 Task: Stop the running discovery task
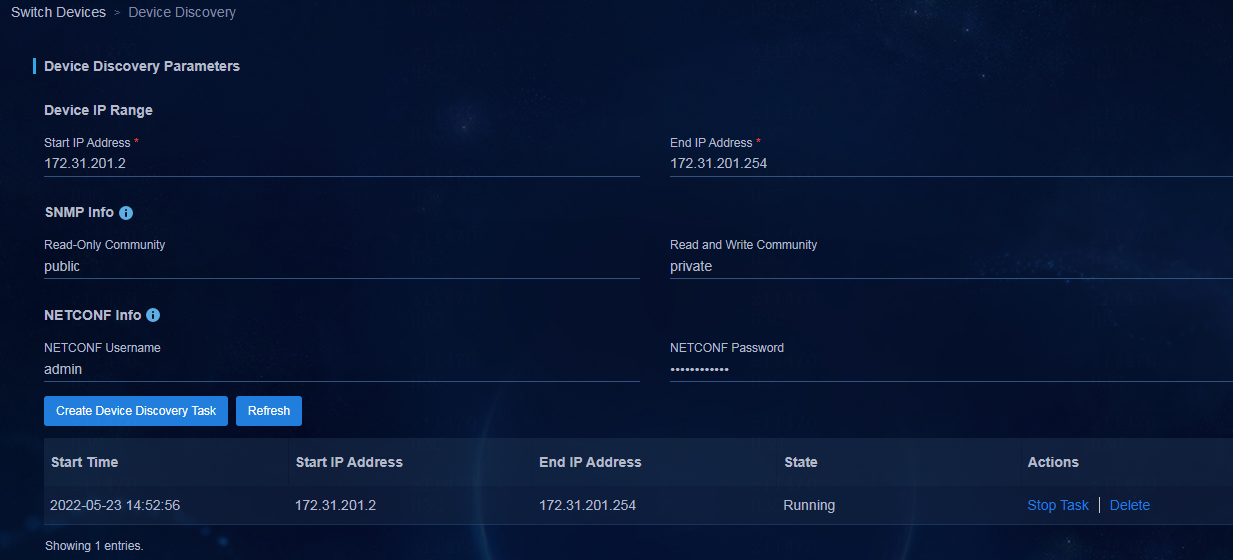point(1057,505)
